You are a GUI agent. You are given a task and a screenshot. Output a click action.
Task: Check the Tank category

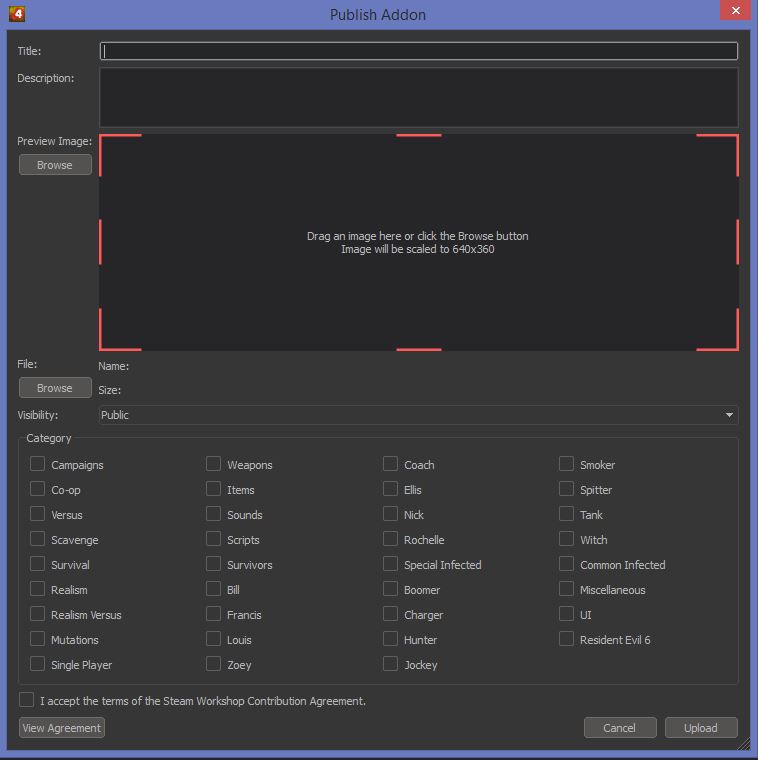(x=566, y=514)
